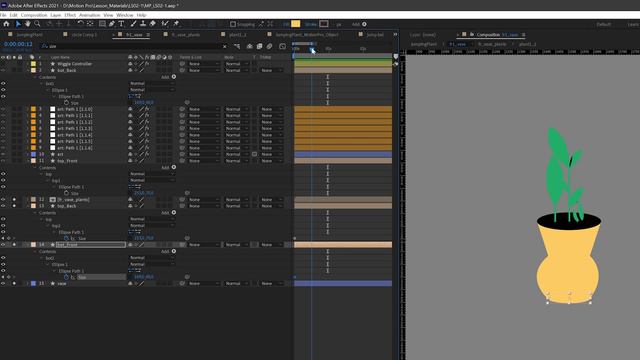Clear the timeline search field with X
Viewport: 640px width, 360px height.
pyautogui.click(x=224, y=47)
